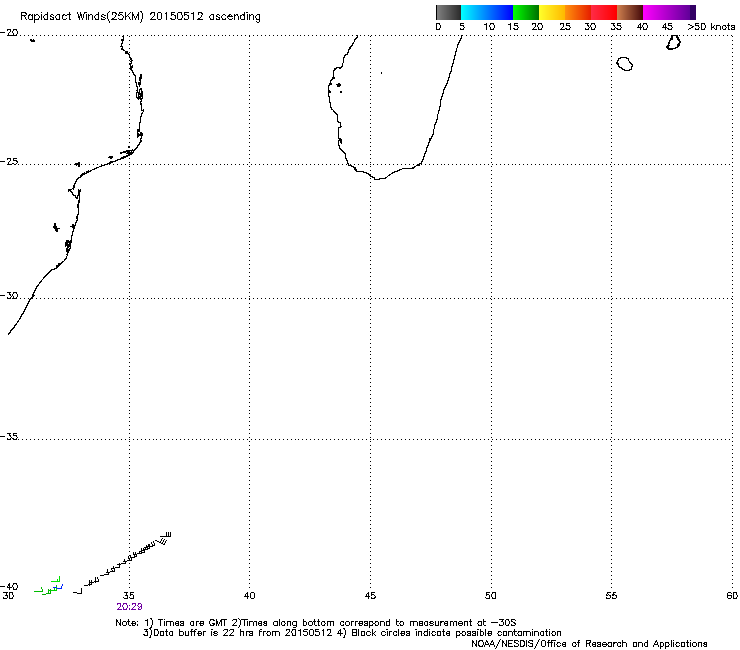Click legend scale value '45'
The width and height of the screenshot is (740, 650).
667,27
